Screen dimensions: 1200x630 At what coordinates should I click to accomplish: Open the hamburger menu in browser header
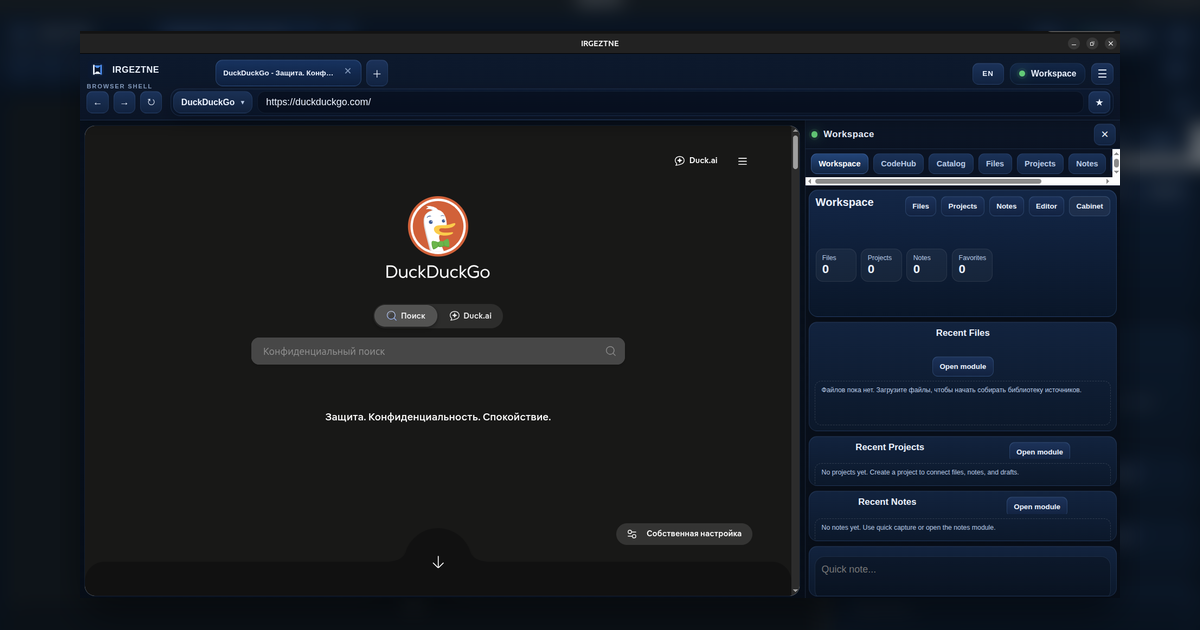[1101, 73]
